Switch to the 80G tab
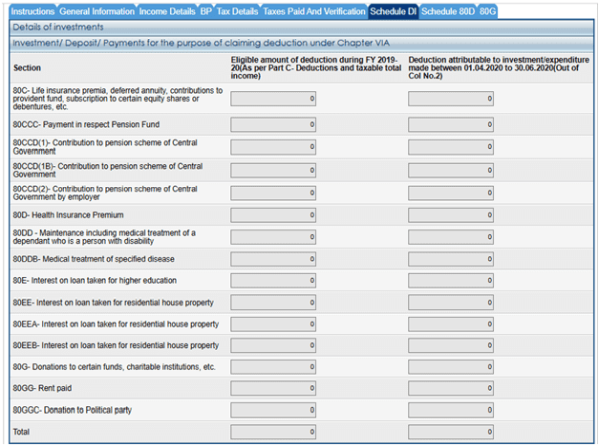The image size is (600, 446). point(487,11)
